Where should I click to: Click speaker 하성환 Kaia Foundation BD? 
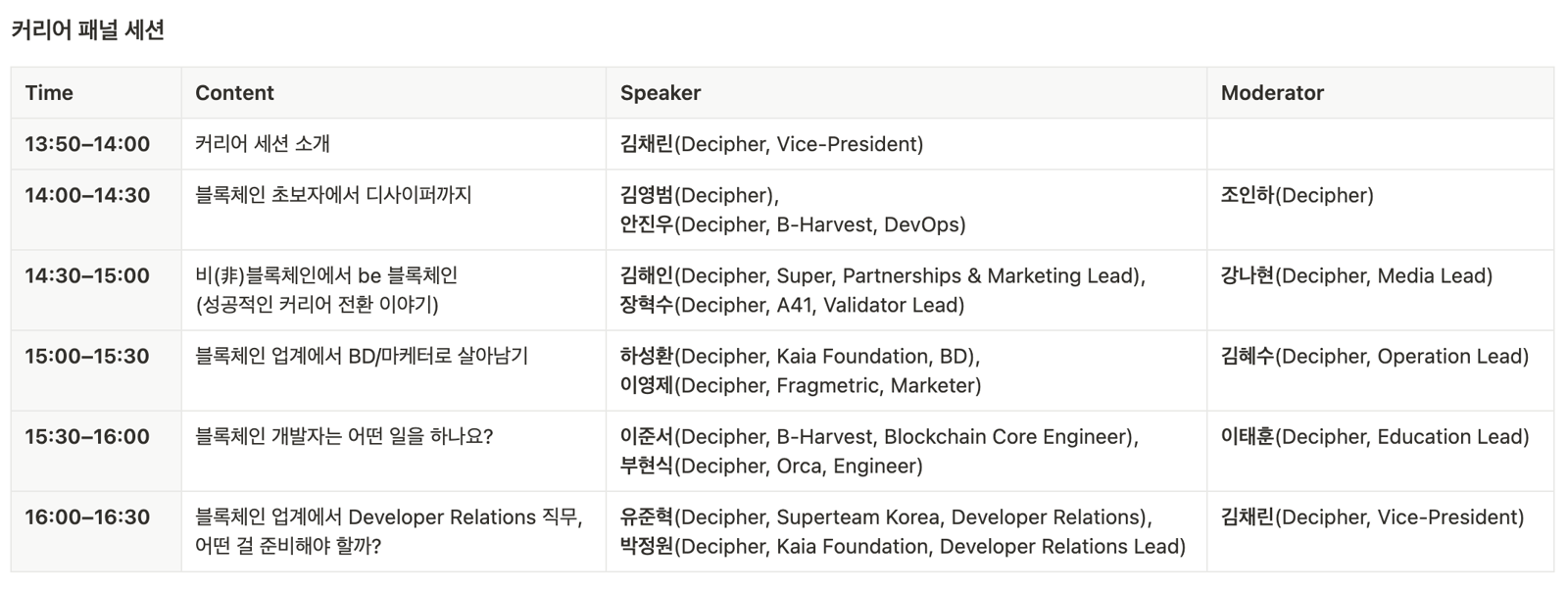click(x=800, y=356)
